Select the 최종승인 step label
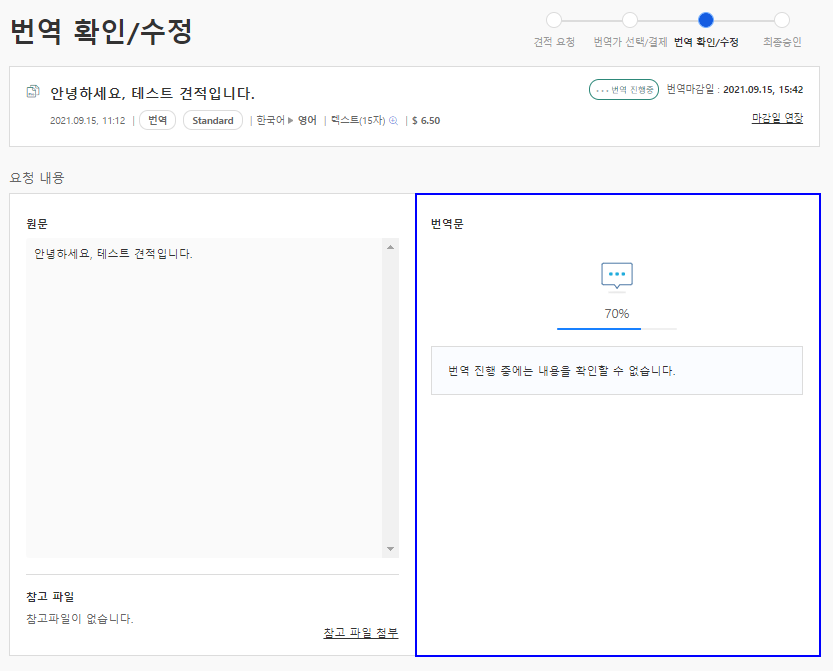Screen dimensions: 833x671 click(x=782, y=42)
